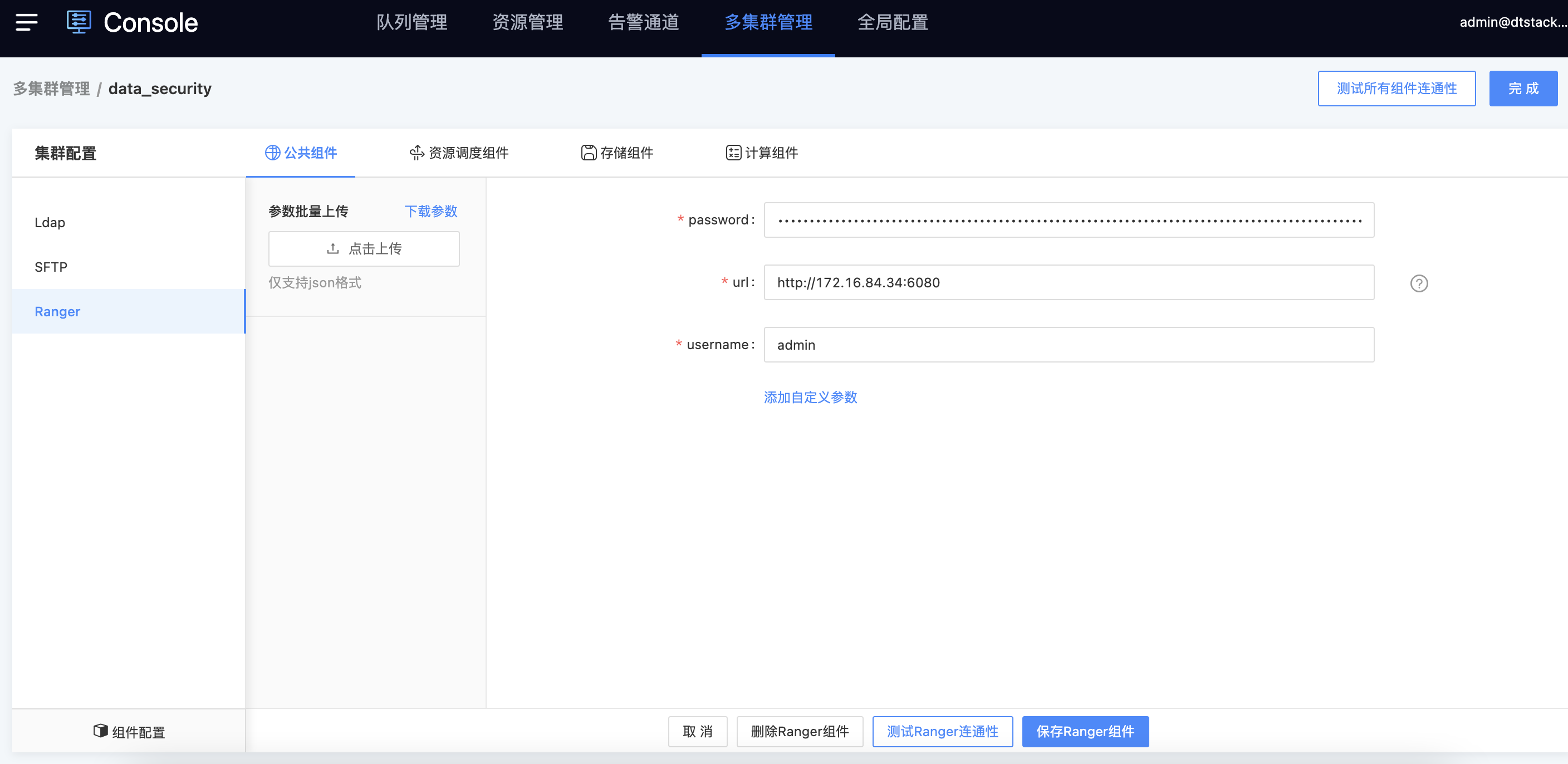Viewport: 1568px width, 764px height.
Task: Click the 下载参数 link
Action: pos(431,211)
